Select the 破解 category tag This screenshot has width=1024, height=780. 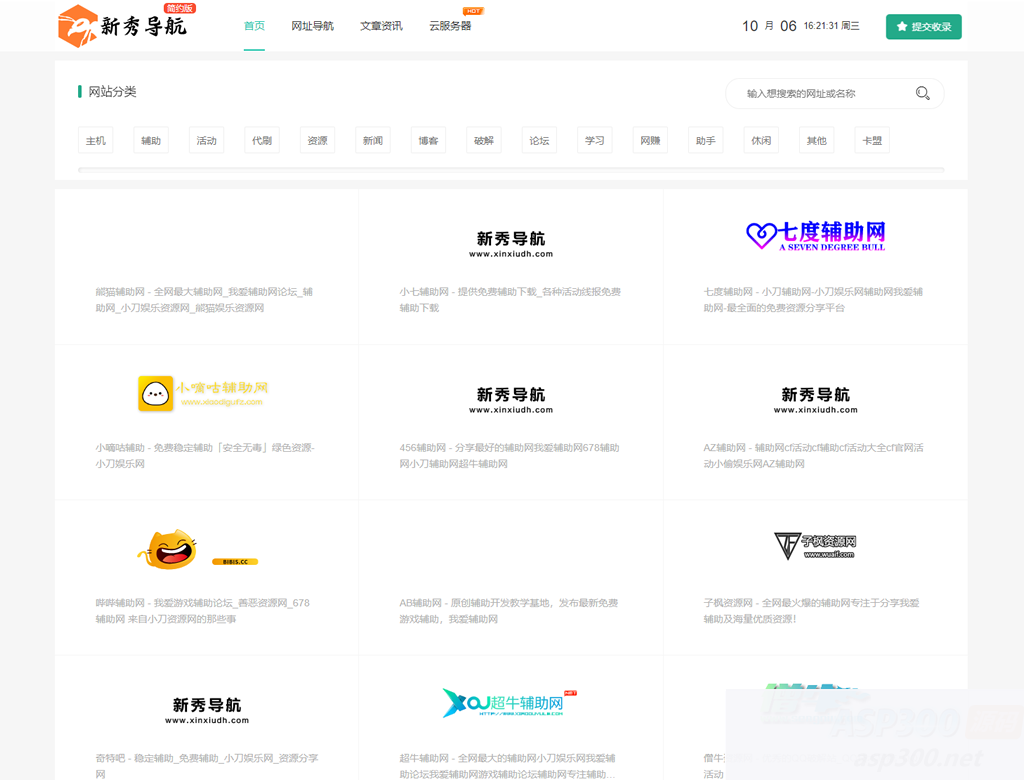(x=483, y=140)
